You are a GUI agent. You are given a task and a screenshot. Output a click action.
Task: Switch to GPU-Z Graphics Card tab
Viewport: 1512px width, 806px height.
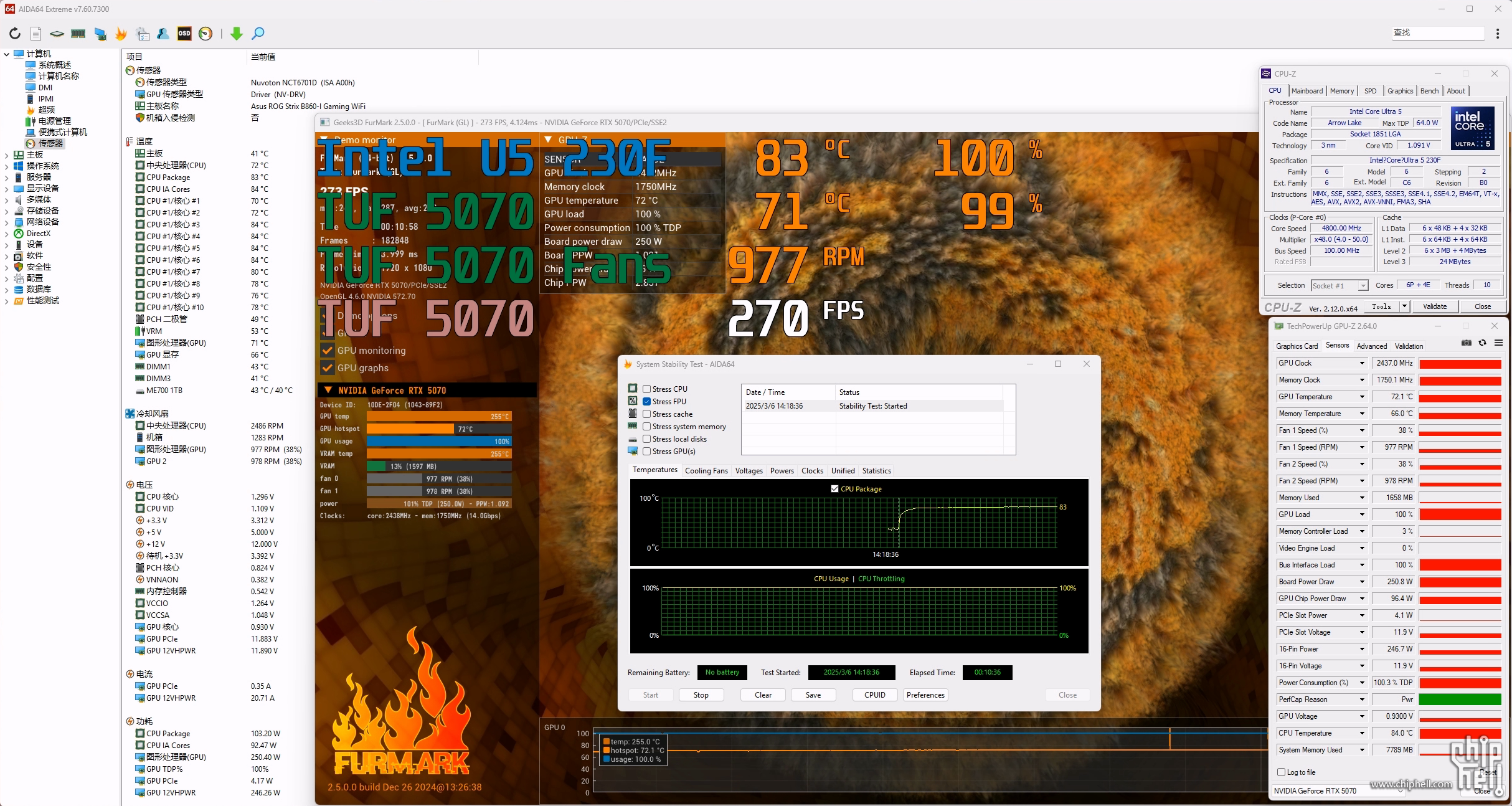(1297, 346)
